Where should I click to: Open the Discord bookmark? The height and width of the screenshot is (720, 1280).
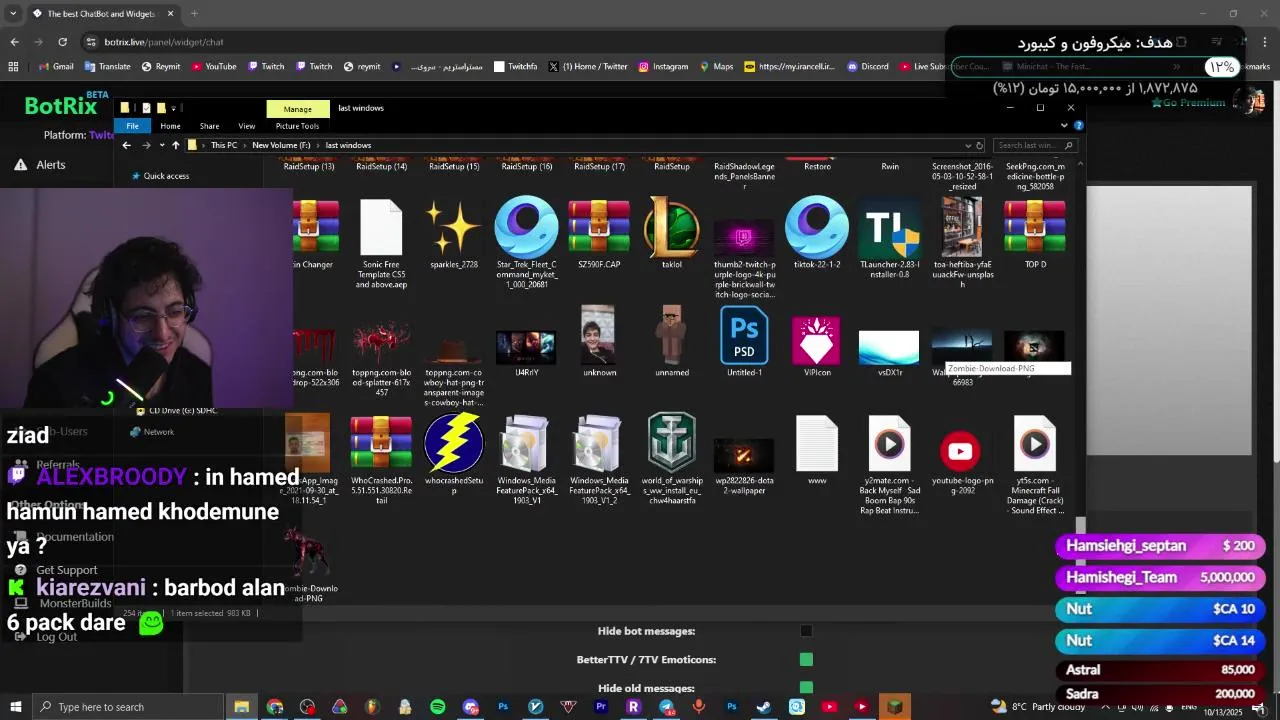point(867,67)
